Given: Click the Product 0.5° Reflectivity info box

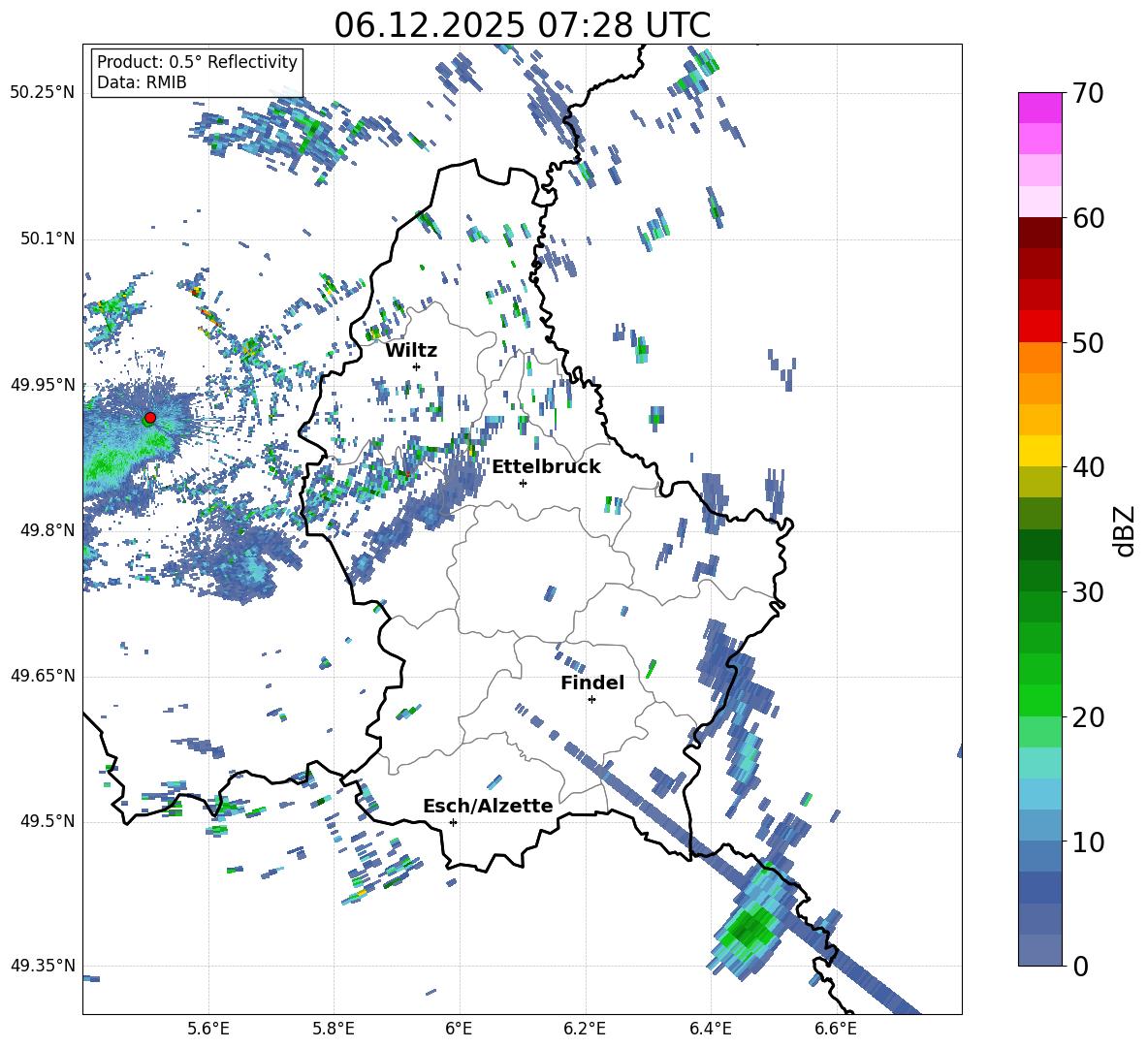Looking at the screenshot, I should pos(197,72).
